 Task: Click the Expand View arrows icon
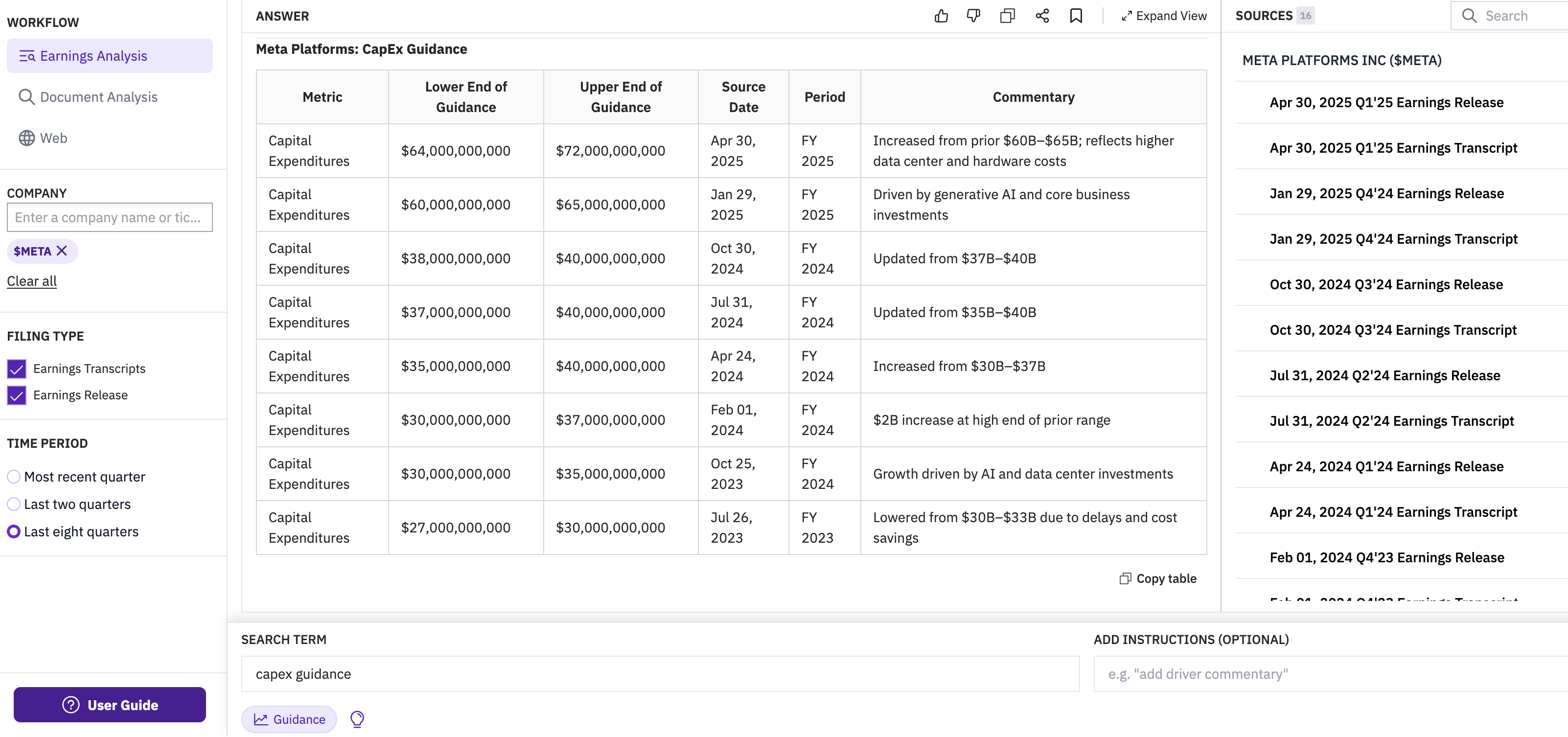pos(1127,17)
